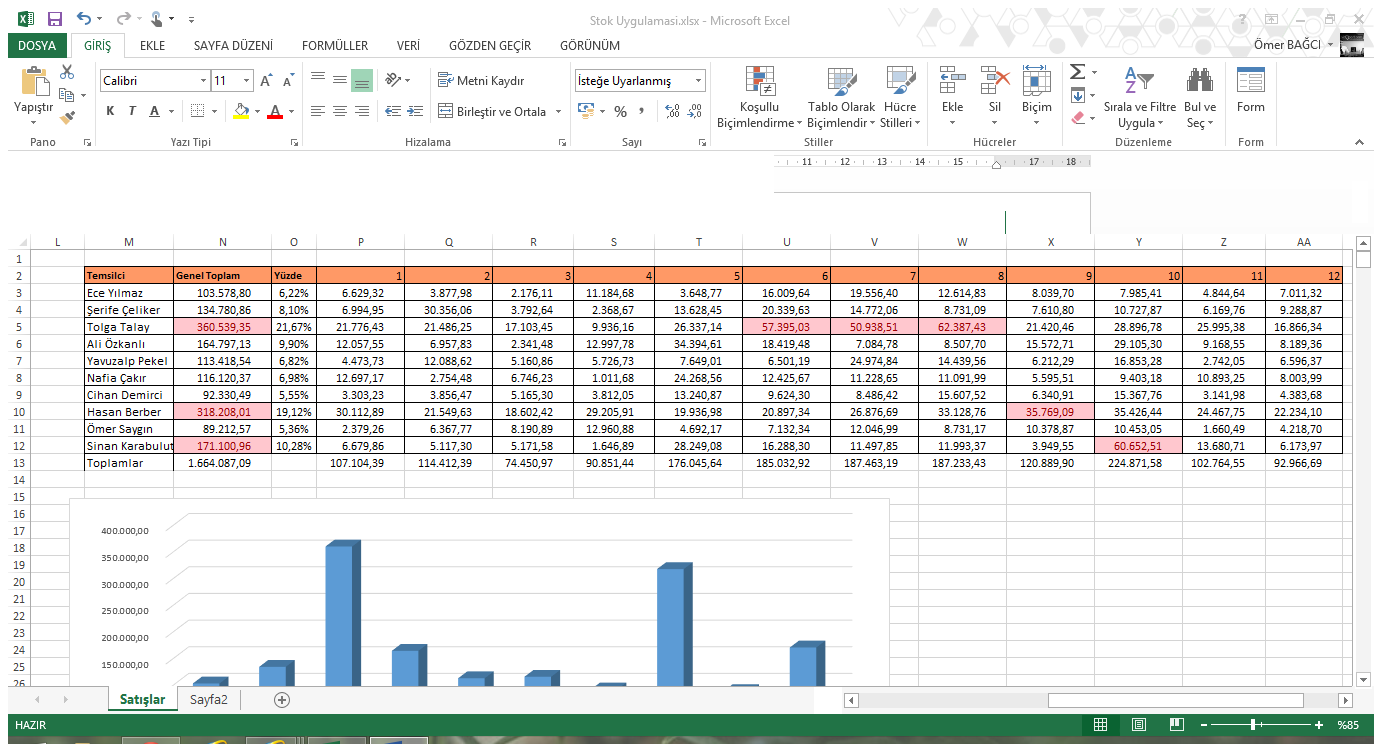The height and width of the screenshot is (744, 1382).
Task: Click the Save icon in quick access toolbar
Action: click(x=54, y=19)
